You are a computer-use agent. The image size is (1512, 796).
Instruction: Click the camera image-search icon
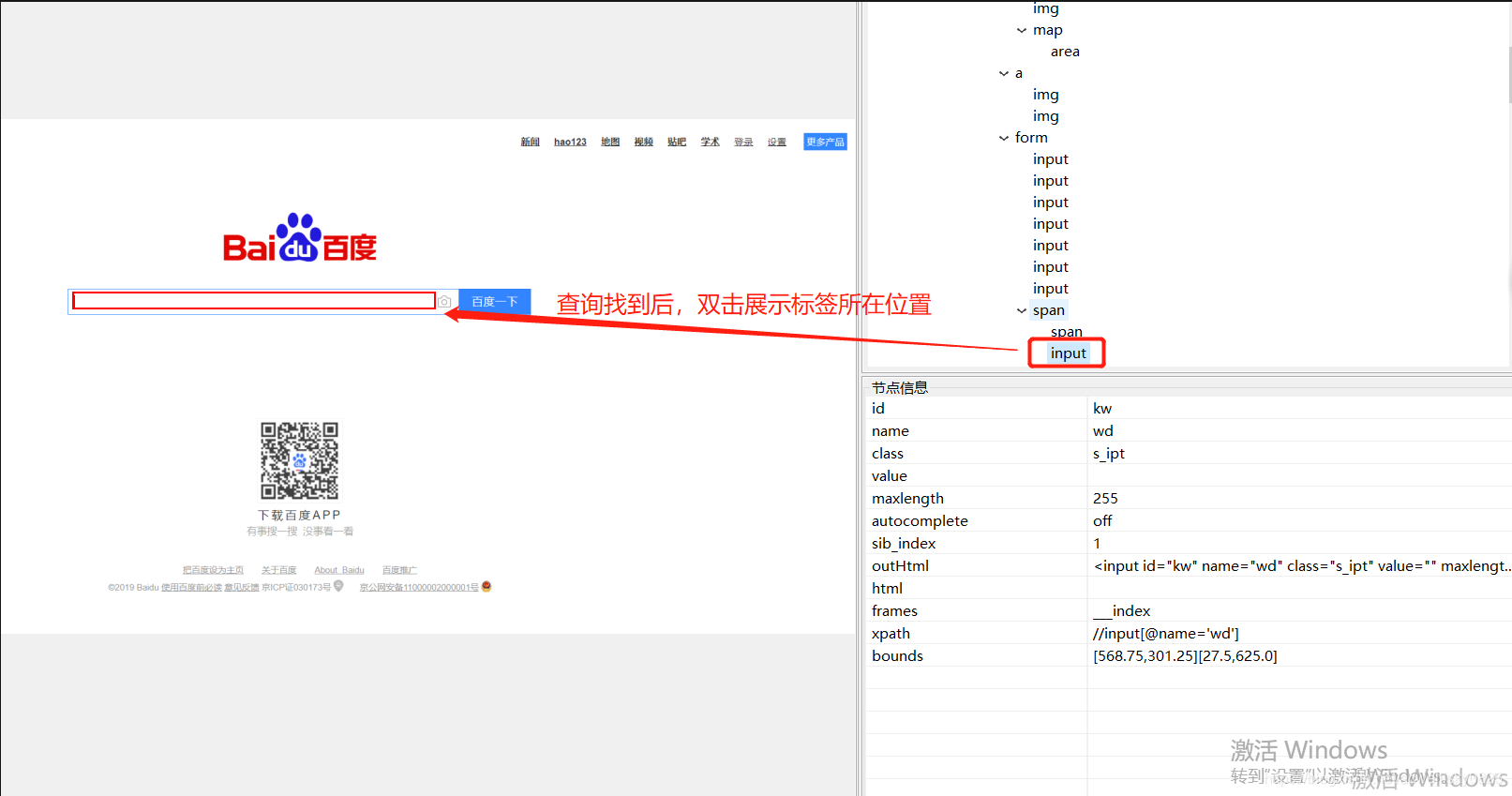(x=445, y=302)
